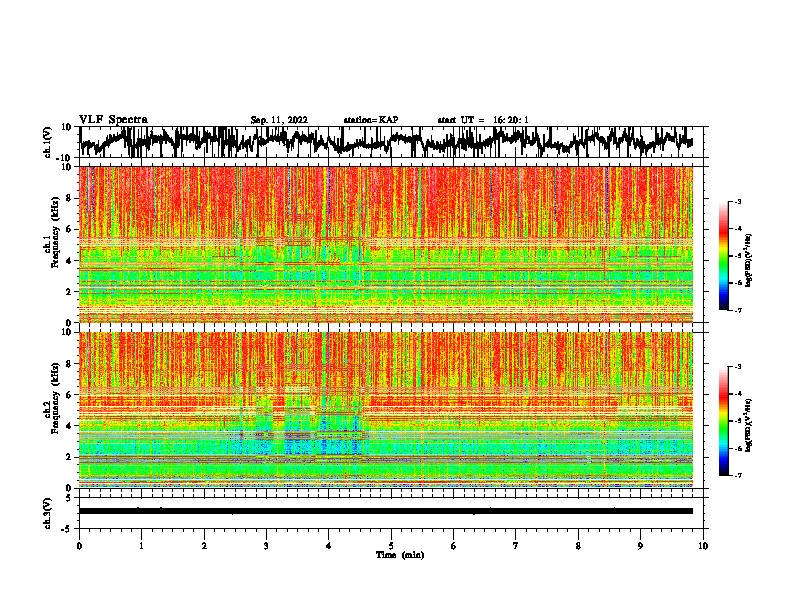Select the date text "Sep. 11, 2022"

coord(279,120)
